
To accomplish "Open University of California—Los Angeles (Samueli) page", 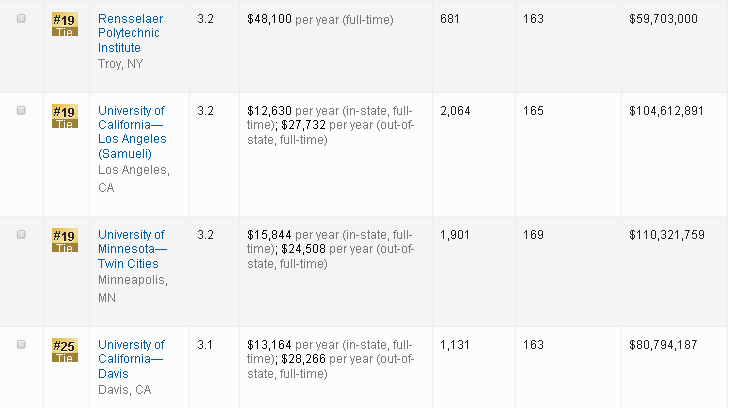I will (x=132, y=131).
